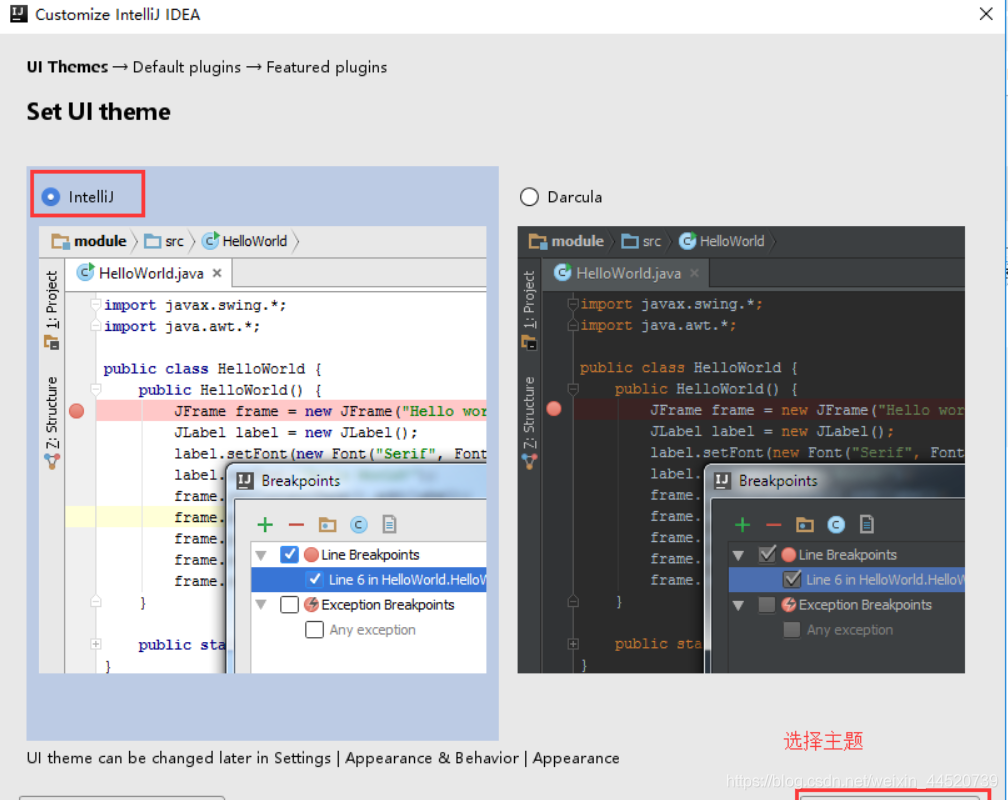Click the group-by-file document icon in Darcula preview
The height and width of the screenshot is (800, 1008).
[867, 525]
